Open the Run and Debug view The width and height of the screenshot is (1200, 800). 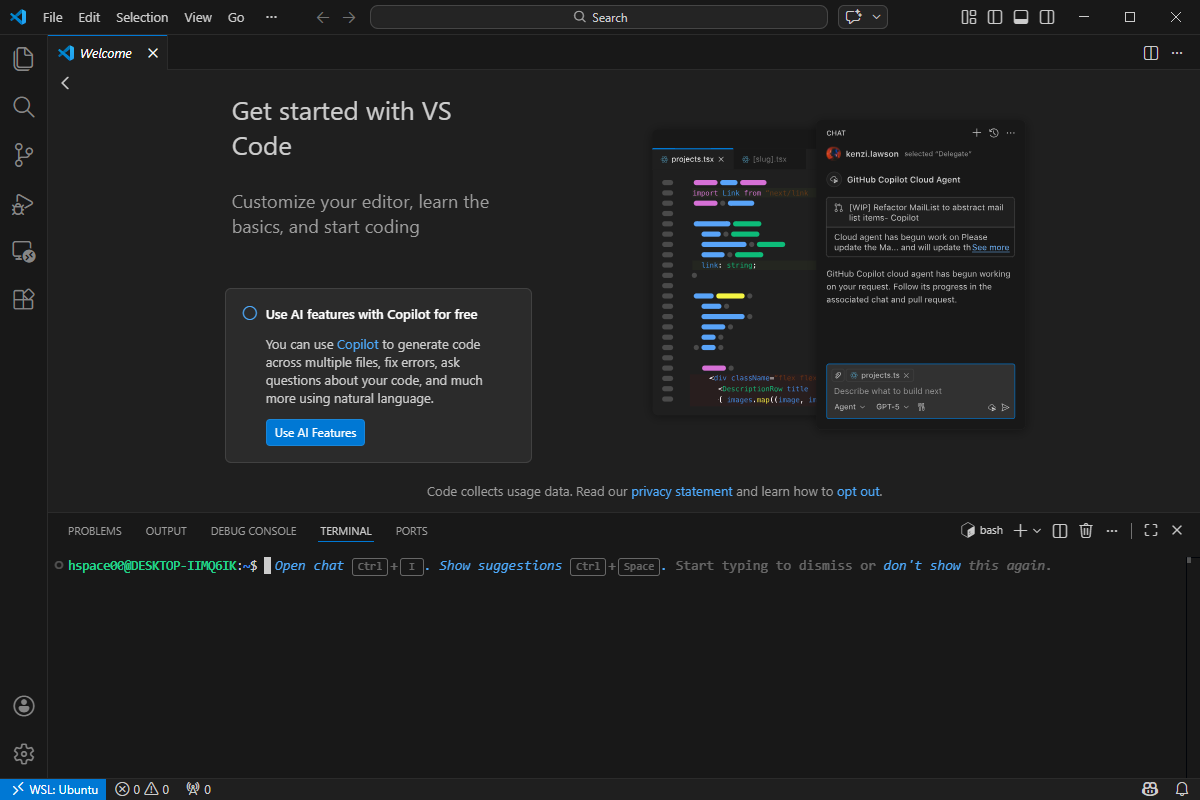click(23, 204)
